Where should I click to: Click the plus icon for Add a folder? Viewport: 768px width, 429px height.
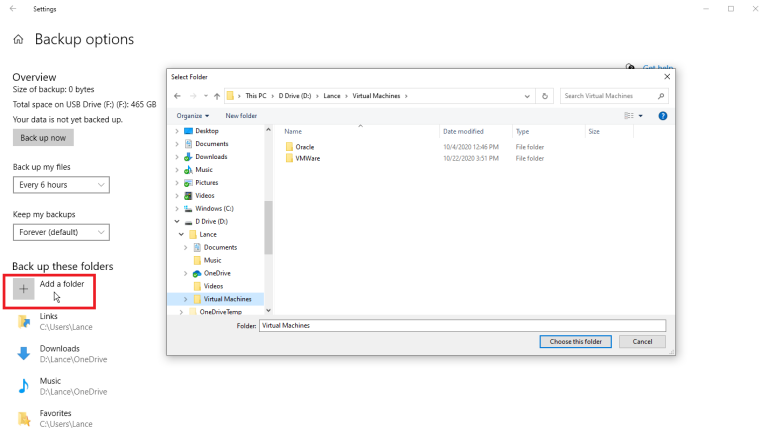click(24, 289)
